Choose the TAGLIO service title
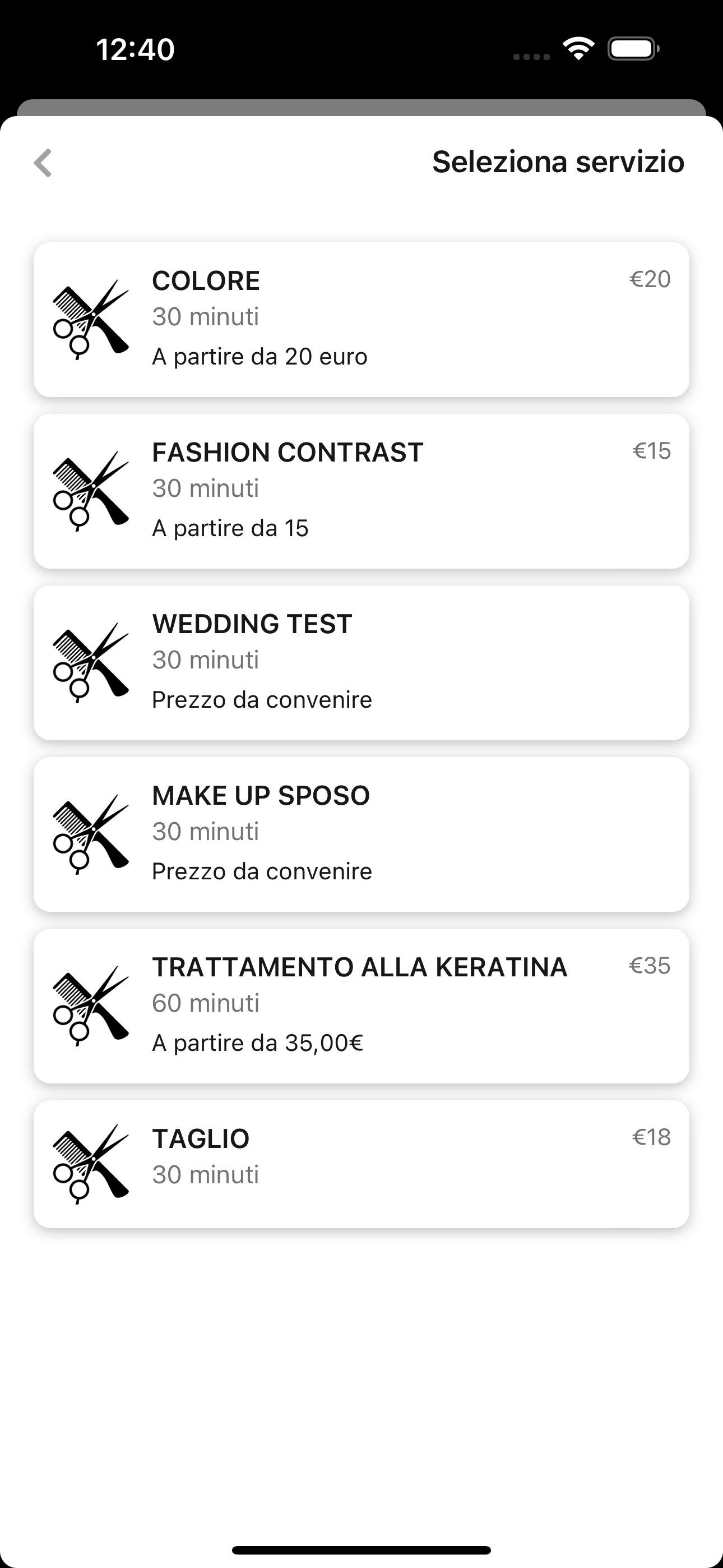 (x=201, y=1140)
